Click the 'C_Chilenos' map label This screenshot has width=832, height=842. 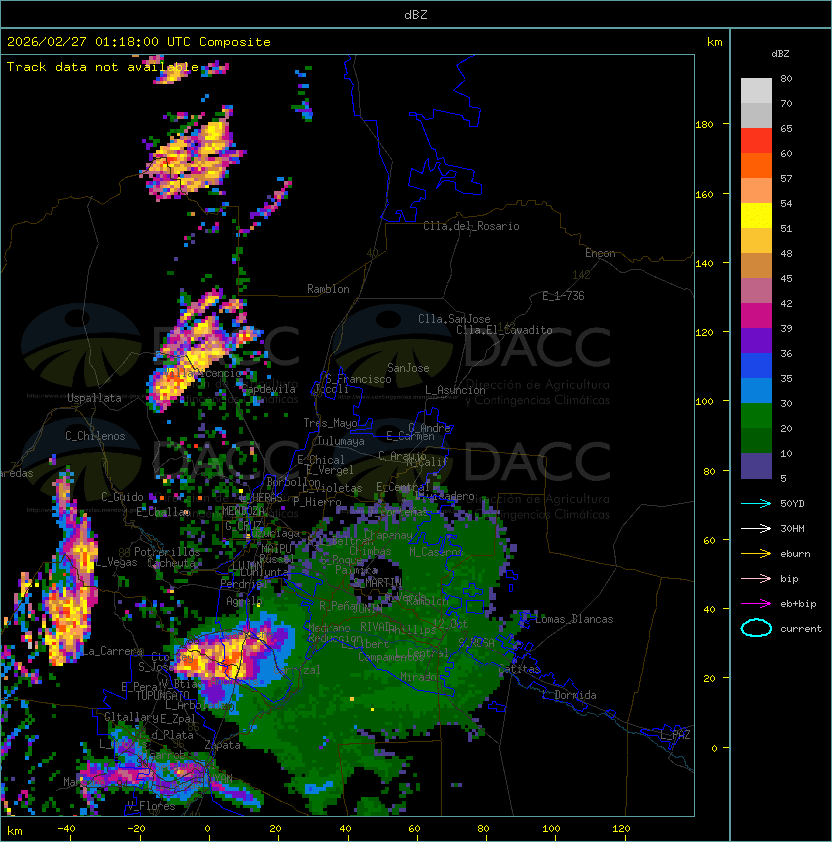click(95, 436)
